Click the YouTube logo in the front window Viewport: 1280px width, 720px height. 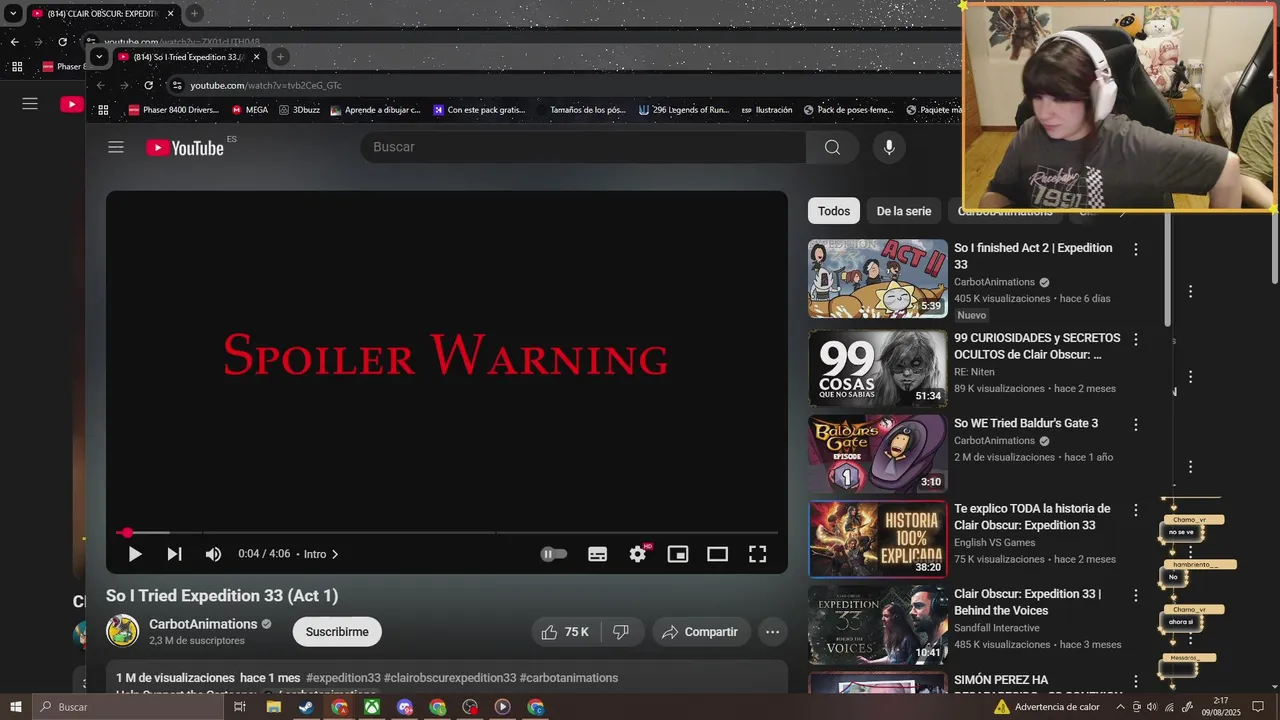(185, 148)
